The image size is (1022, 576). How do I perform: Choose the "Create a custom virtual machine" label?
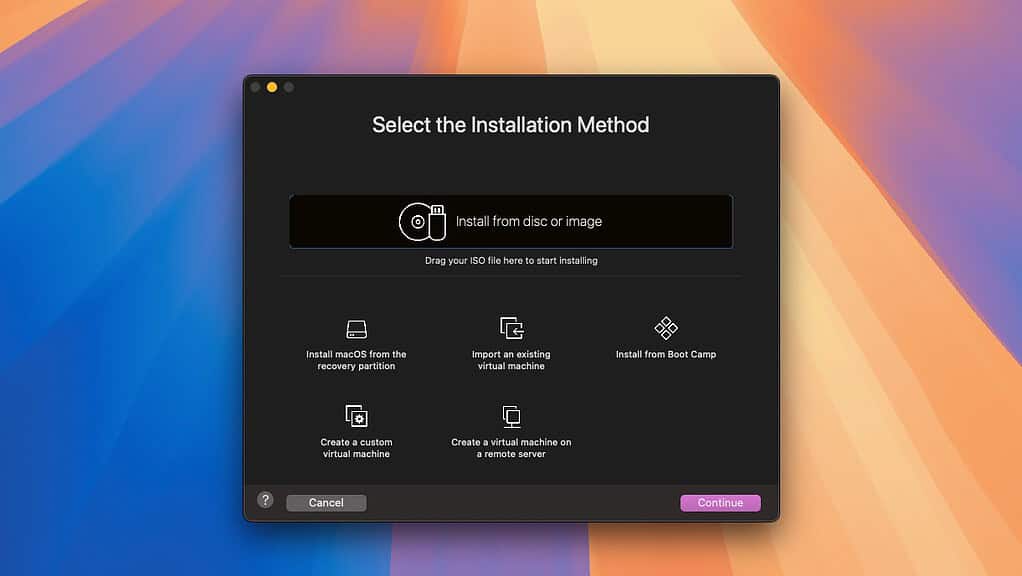click(357, 448)
